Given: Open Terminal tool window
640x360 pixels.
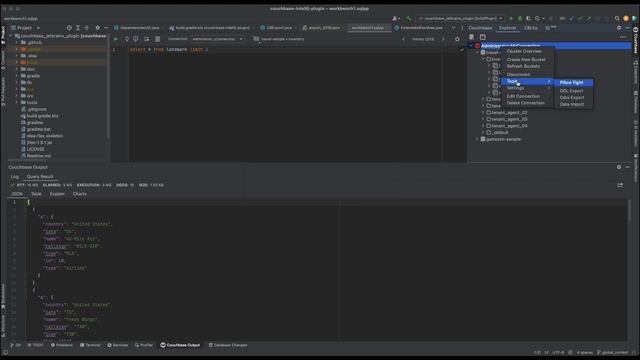Looking at the screenshot, I should pyautogui.click(x=90, y=345).
